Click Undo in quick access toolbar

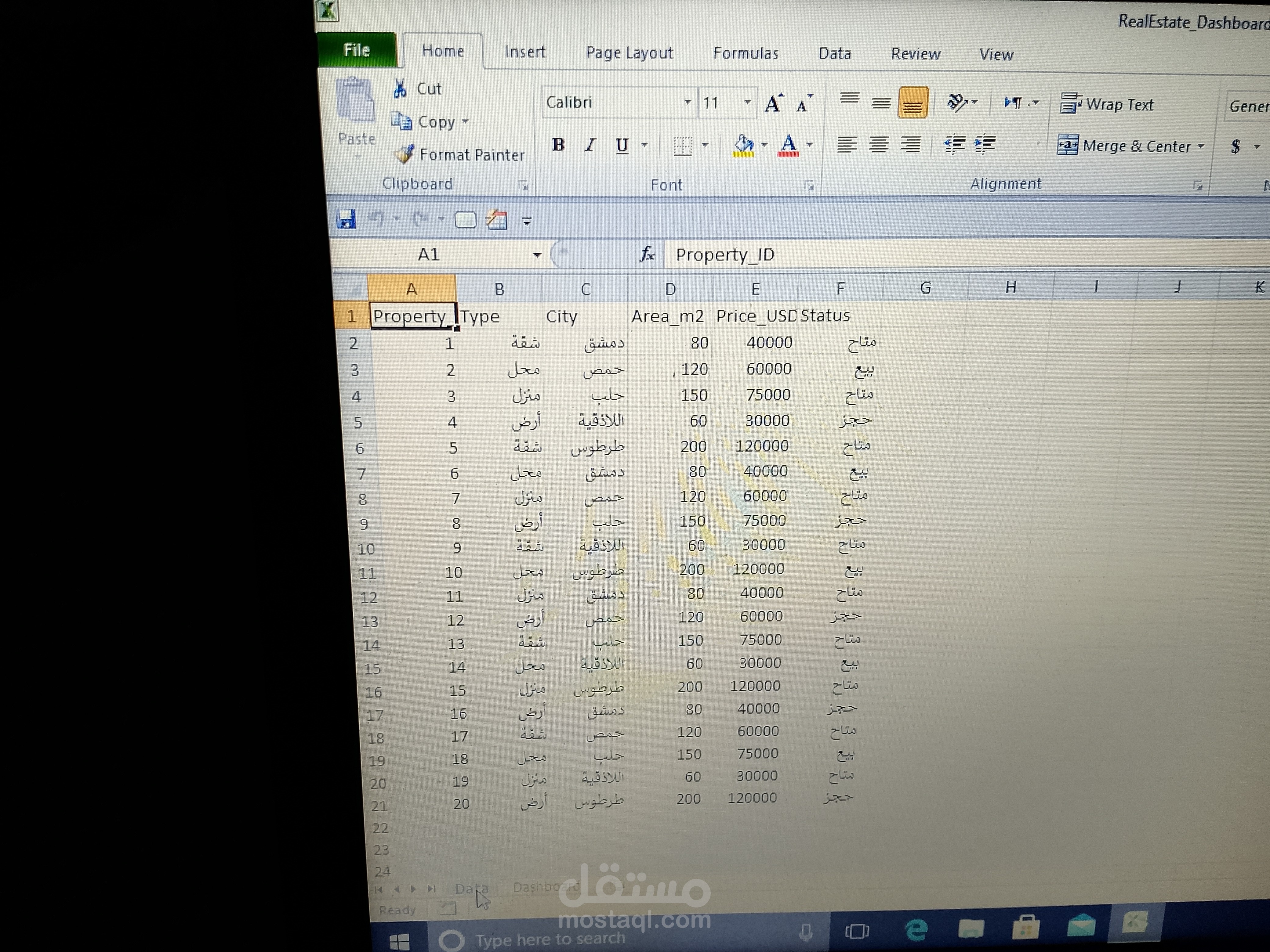376,219
